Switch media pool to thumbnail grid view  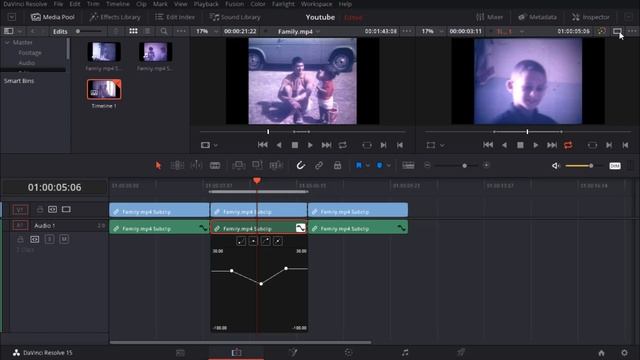coord(133,31)
